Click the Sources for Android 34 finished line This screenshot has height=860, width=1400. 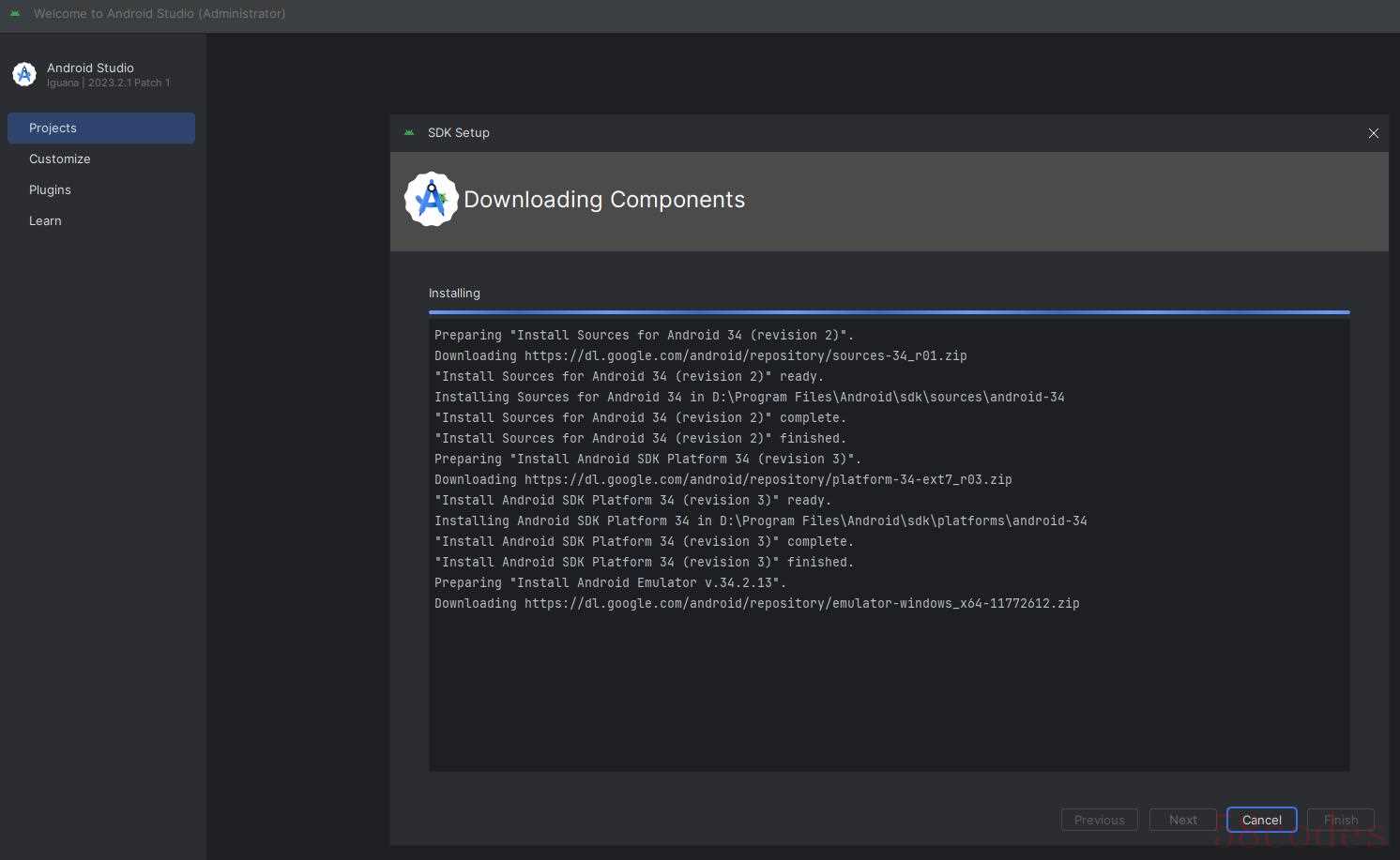[x=640, y=438]
